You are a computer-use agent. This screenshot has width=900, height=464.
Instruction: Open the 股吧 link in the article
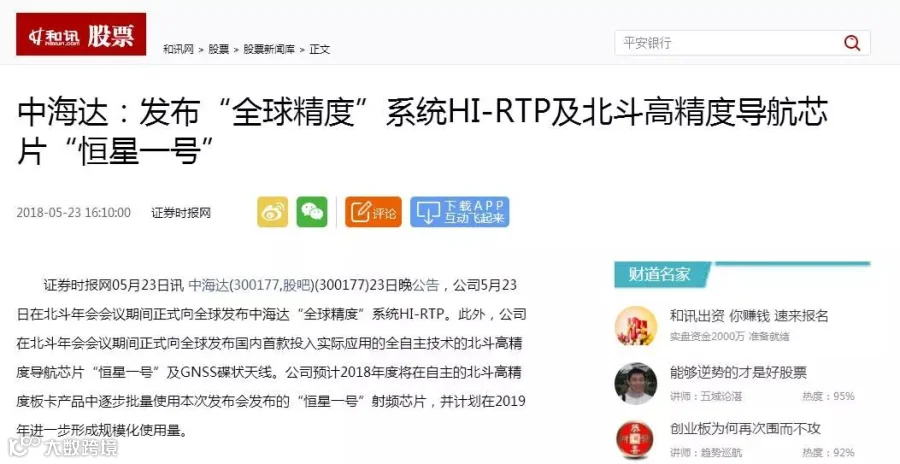(x=296, y=285)
